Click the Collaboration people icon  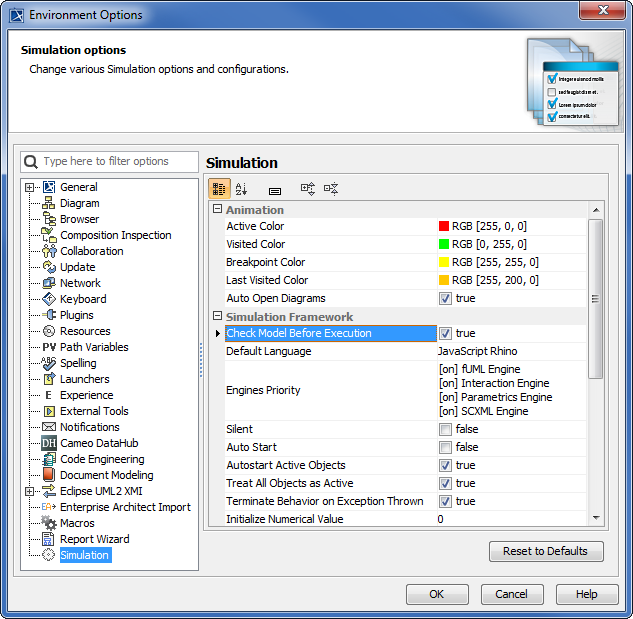tap(49, 251)
